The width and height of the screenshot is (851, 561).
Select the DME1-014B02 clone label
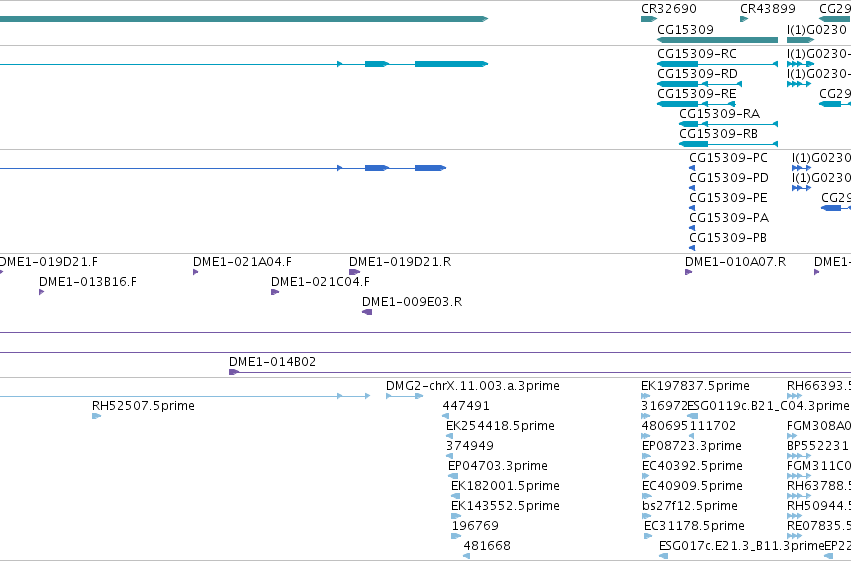click(x=272, y=362)
